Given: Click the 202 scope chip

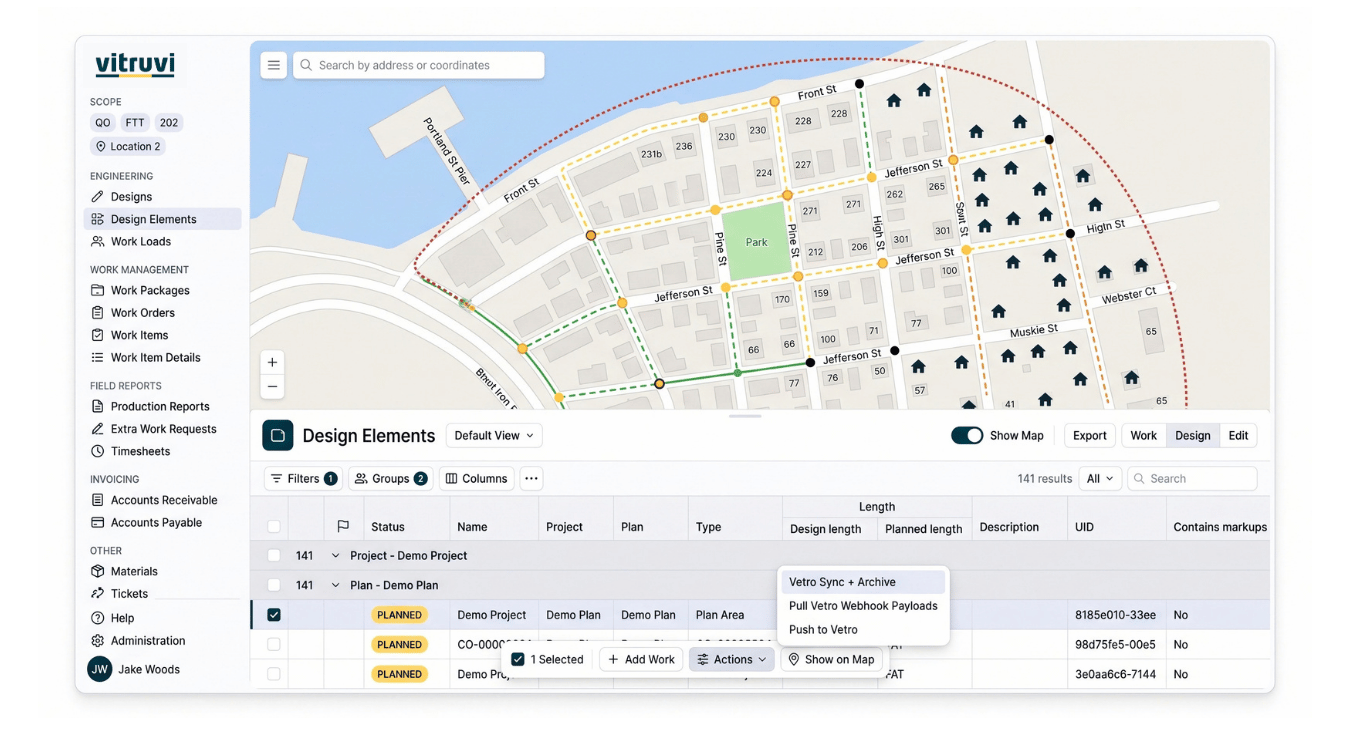Looking at the screenshot, I should (169, 123).
